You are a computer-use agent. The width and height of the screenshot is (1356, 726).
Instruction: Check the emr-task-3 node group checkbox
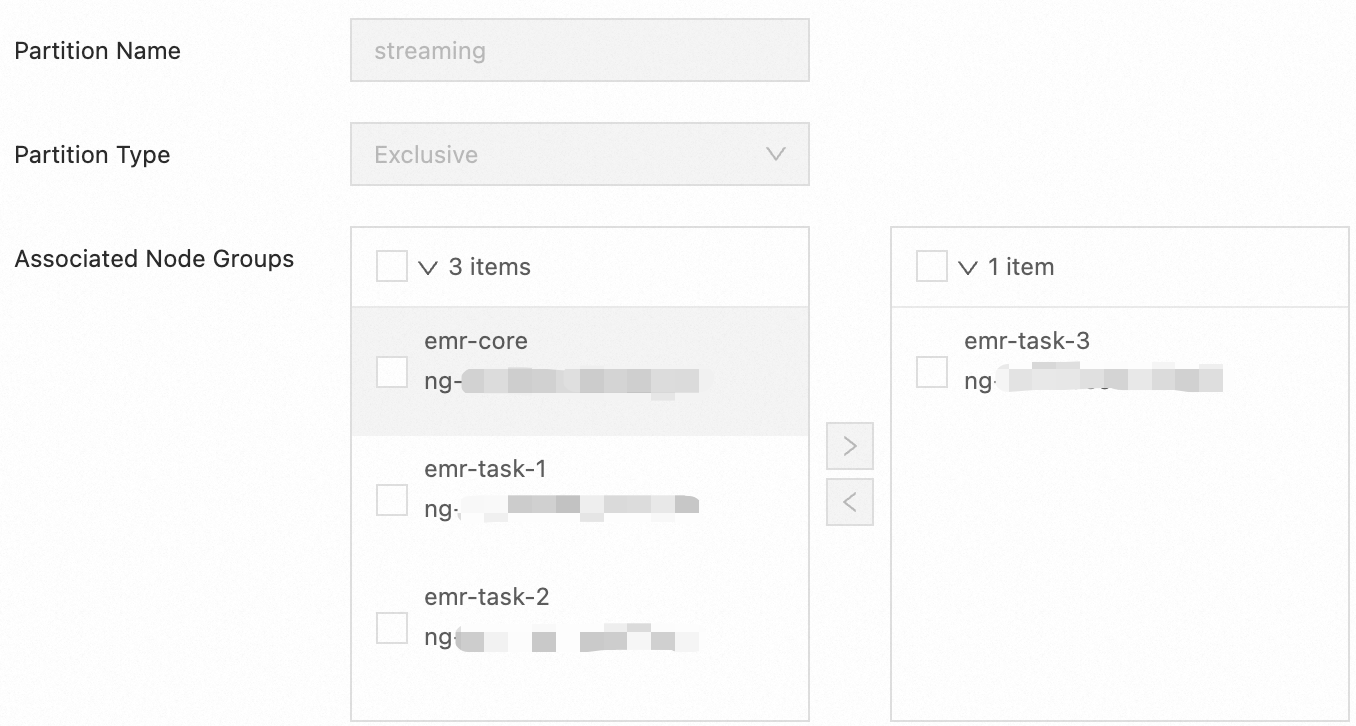tap(932, 372)
